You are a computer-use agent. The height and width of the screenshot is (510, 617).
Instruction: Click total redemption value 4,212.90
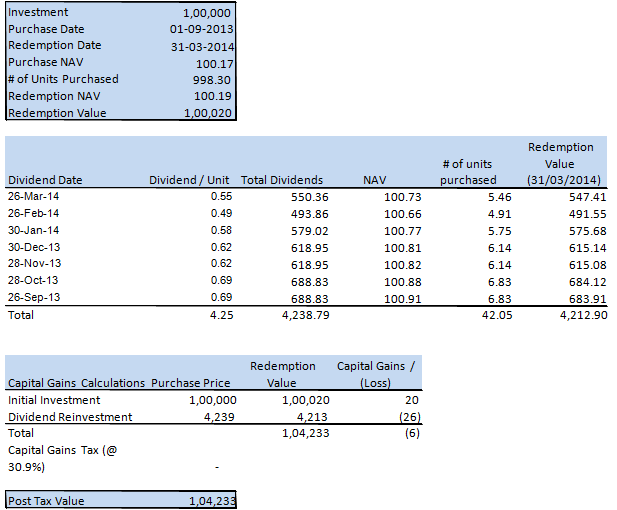(x=584, y=315)
